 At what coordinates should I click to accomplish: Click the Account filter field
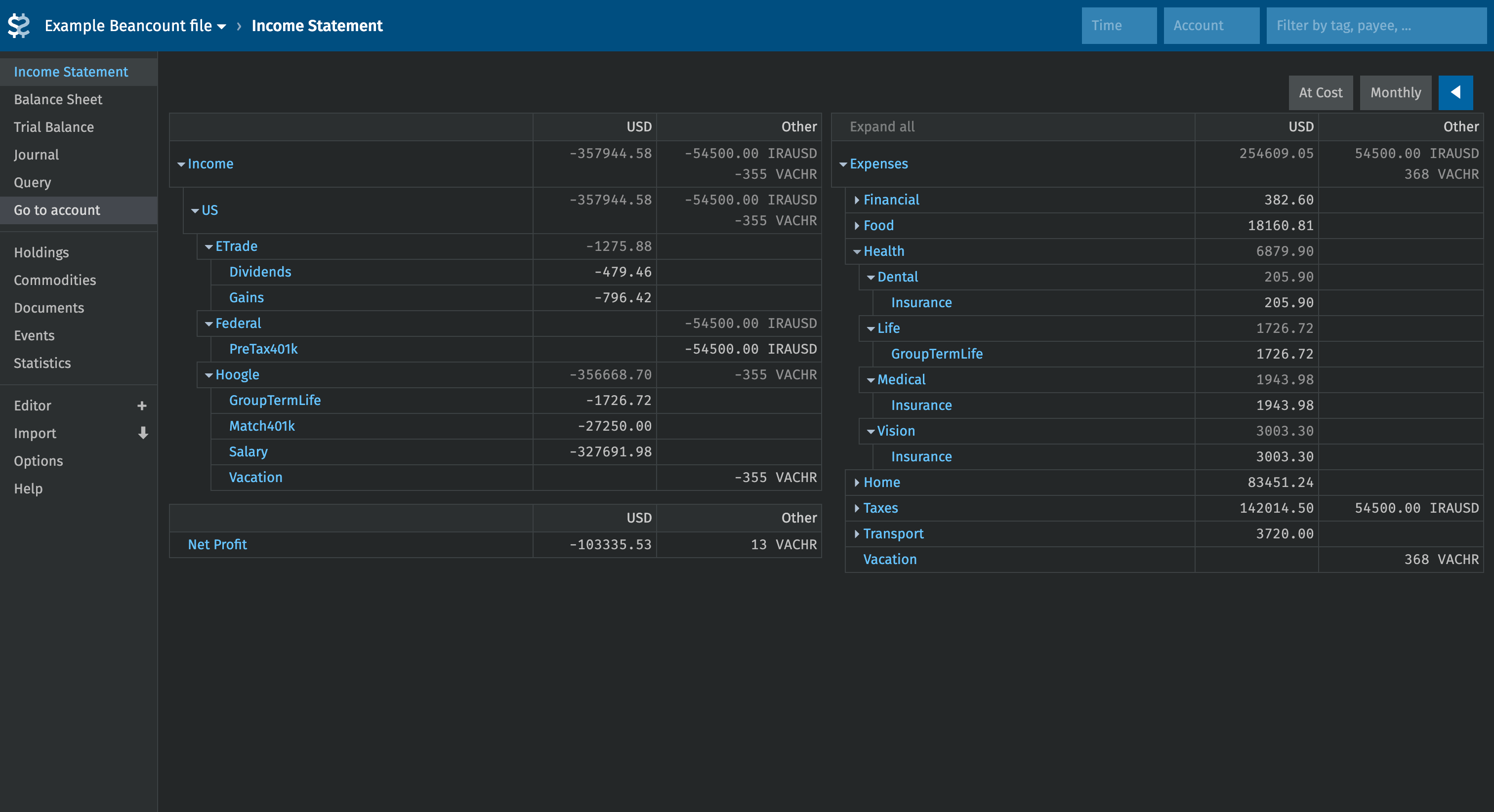click(1211, 26)
